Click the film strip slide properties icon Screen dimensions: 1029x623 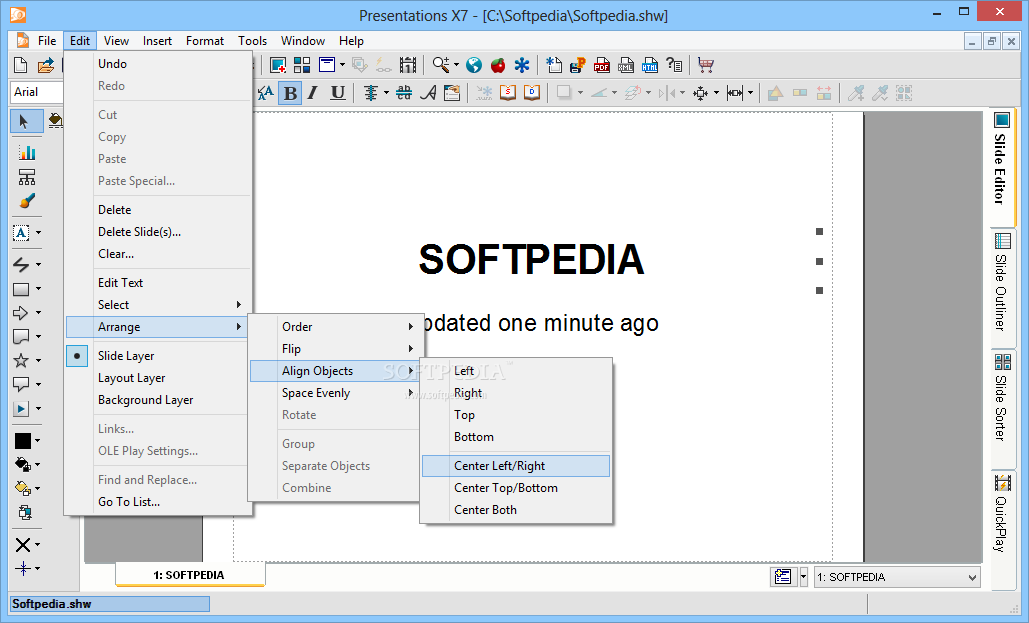click(408, 65)
